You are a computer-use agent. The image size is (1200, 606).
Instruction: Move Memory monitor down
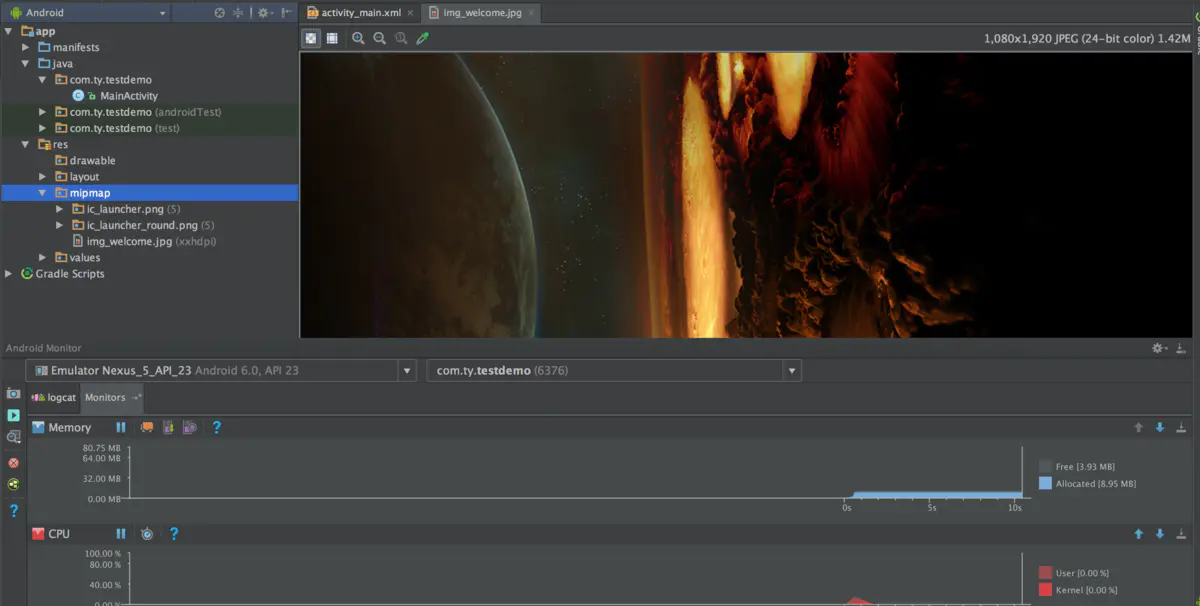(x=1160, y=427)
